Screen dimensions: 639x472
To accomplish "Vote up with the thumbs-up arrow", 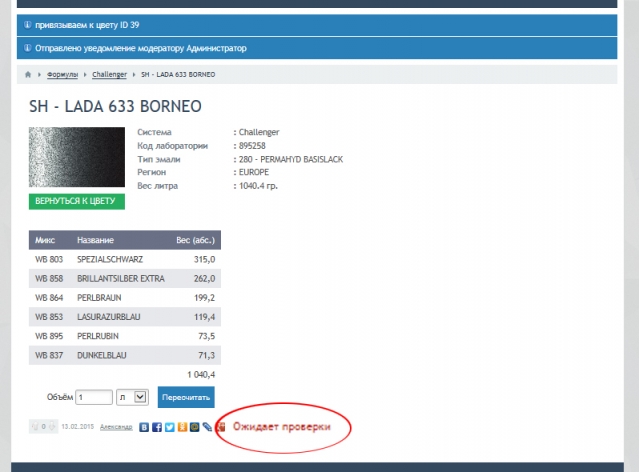I will tap(35, 426).
